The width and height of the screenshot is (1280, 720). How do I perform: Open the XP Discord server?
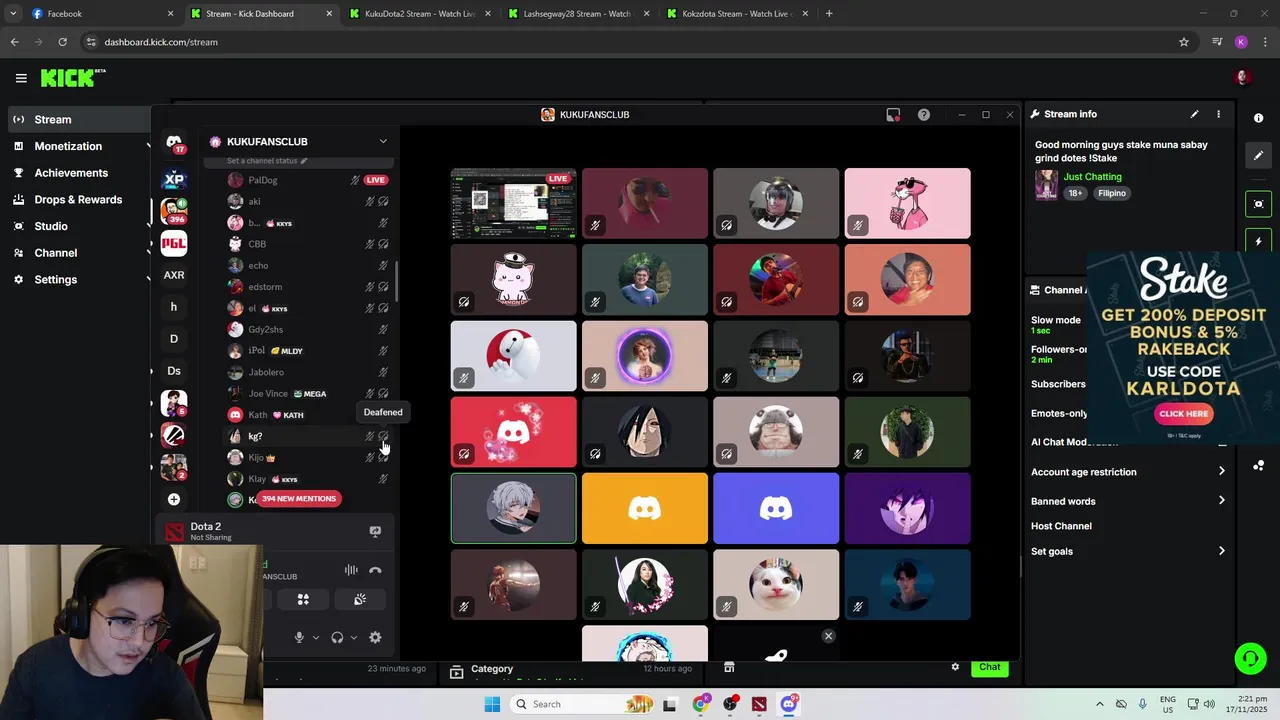(174, 180)
